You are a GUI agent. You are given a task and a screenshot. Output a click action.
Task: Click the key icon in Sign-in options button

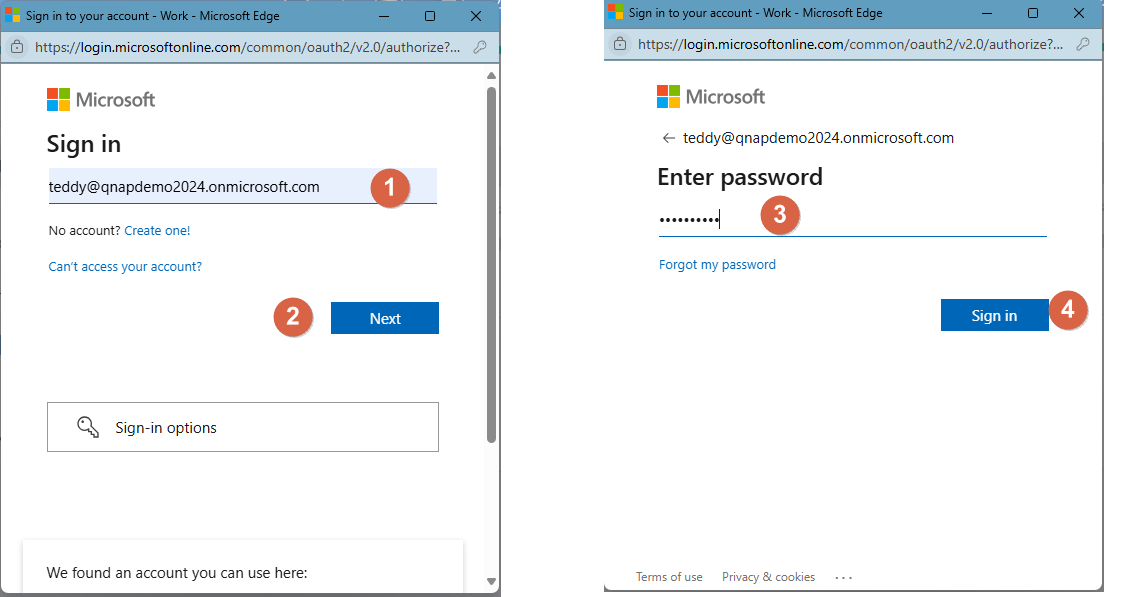click(88, 427)
